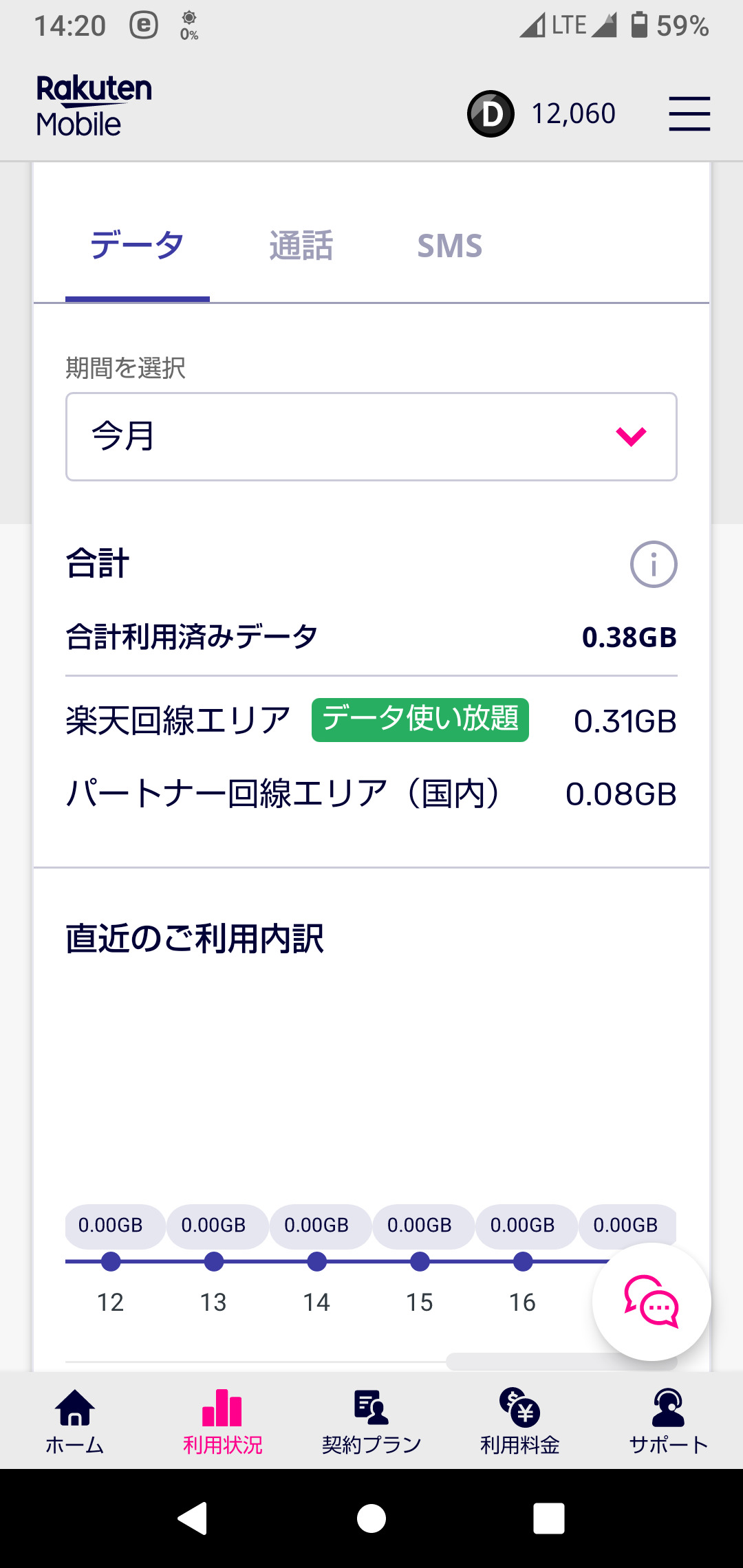Open the hamburger menu
Viewport: 743px width, 1568px height.
click(x=689, y=113)
